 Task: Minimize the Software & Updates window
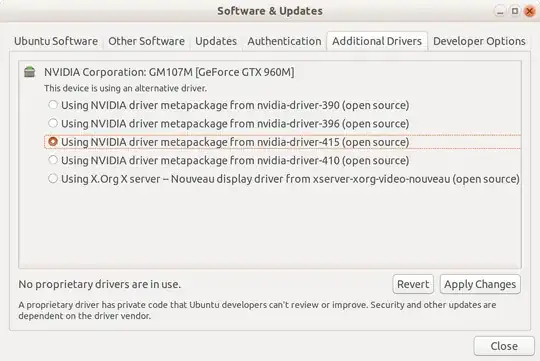pos(500,11)
